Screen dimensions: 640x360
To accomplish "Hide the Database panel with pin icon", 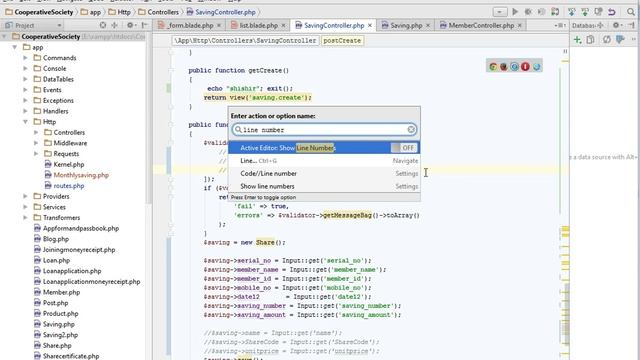I will (x=632, y=25).
